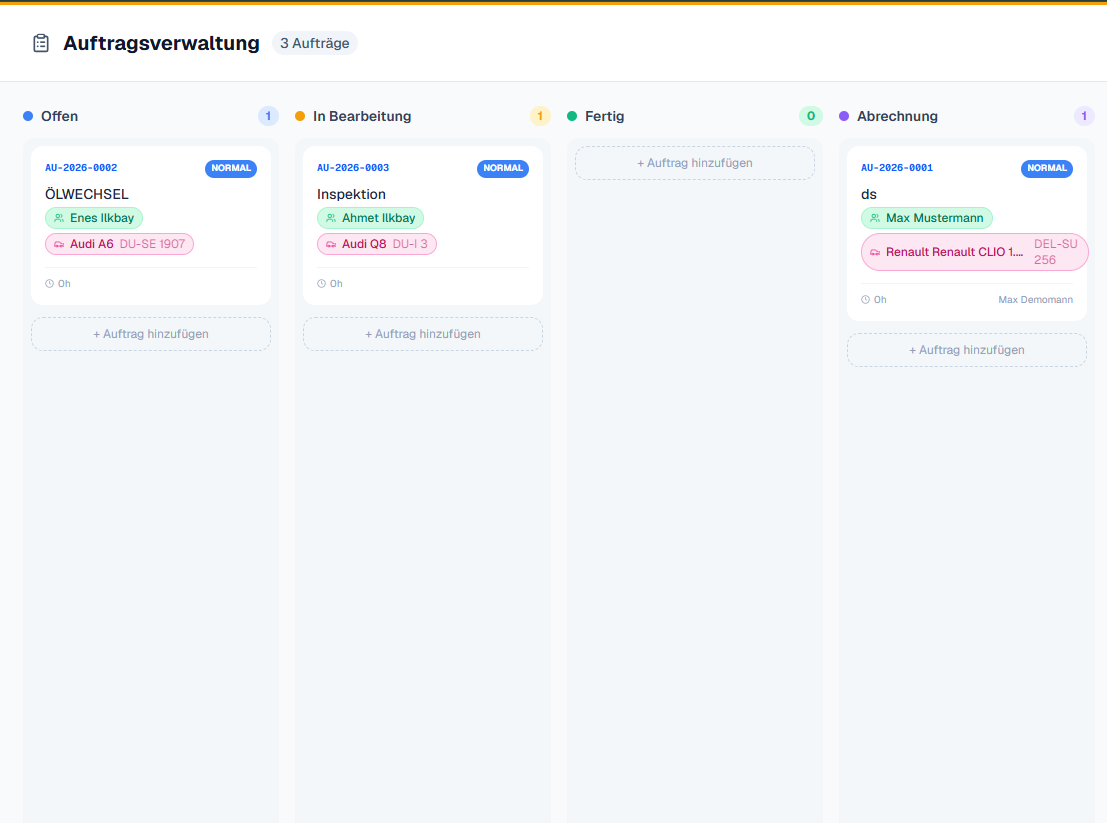This screenshot has height=823, width=1107.
Task: Click the DEL-SU 256 license plate text
Action: [1055, 252]
